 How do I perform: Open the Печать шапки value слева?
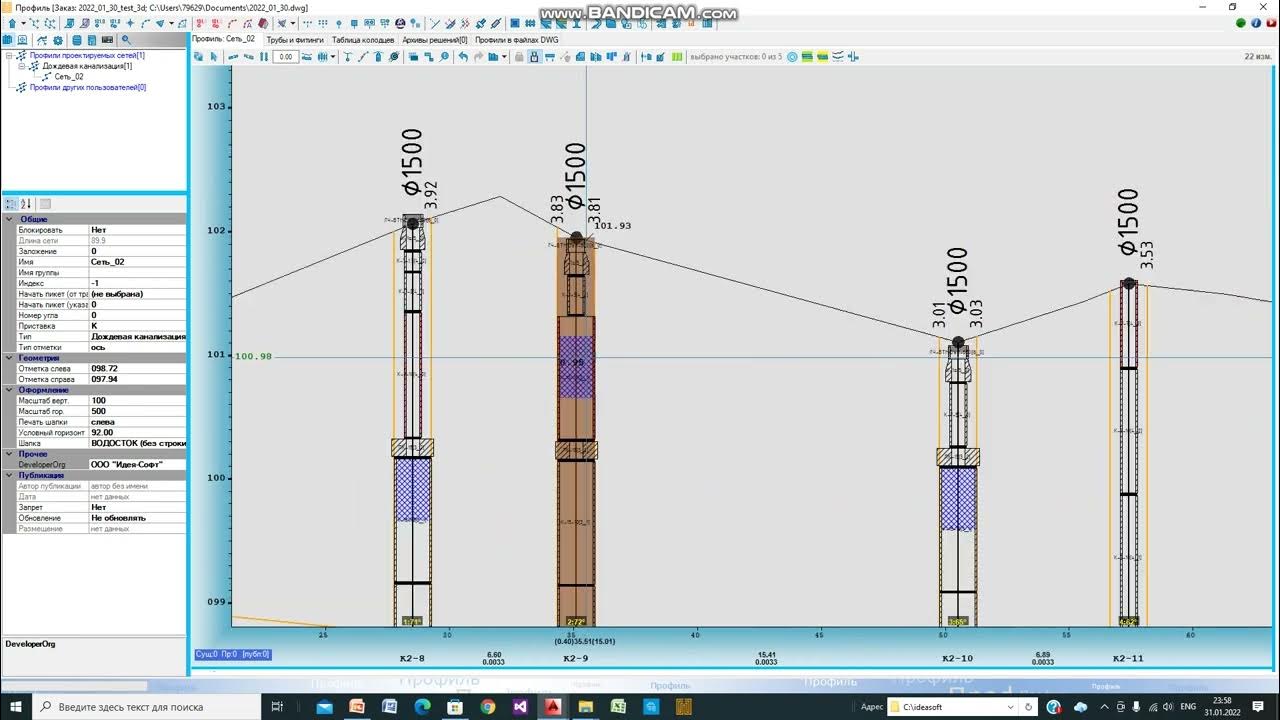137,422
